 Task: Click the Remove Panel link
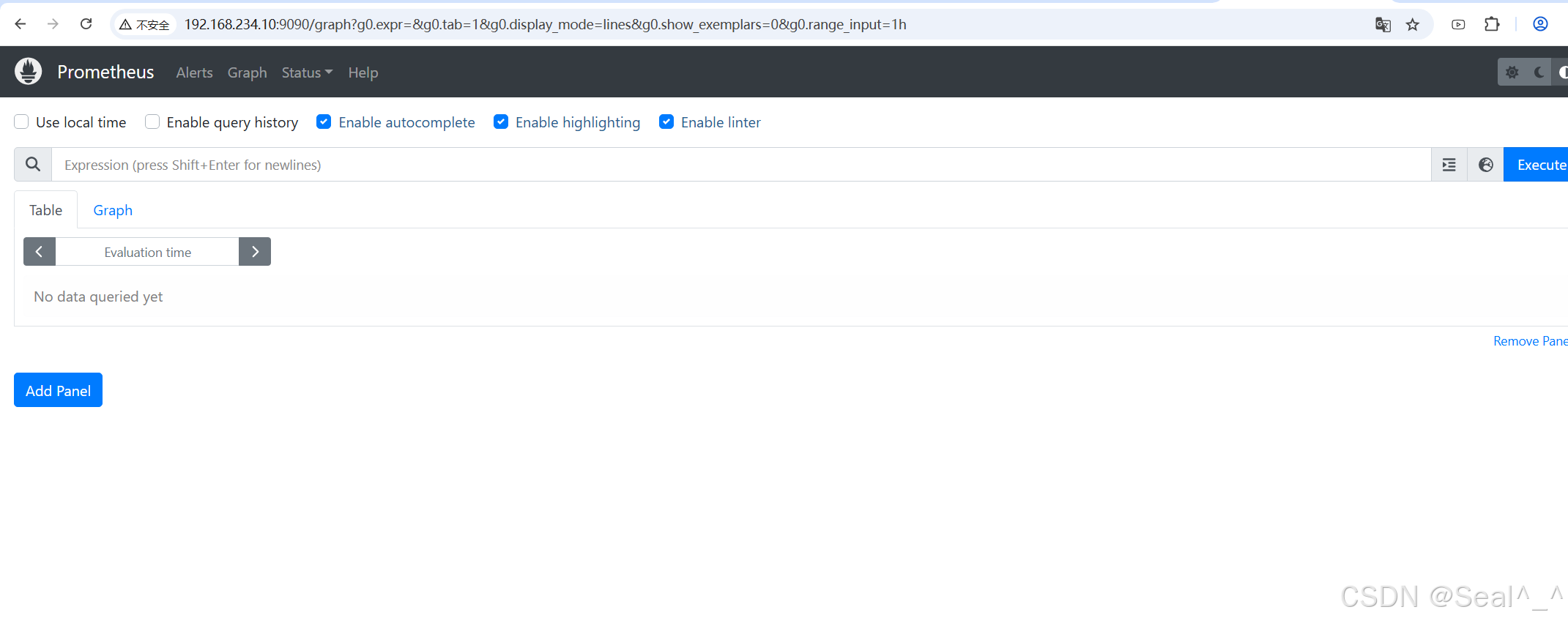pyautogui.click(x=1531, y=341)
